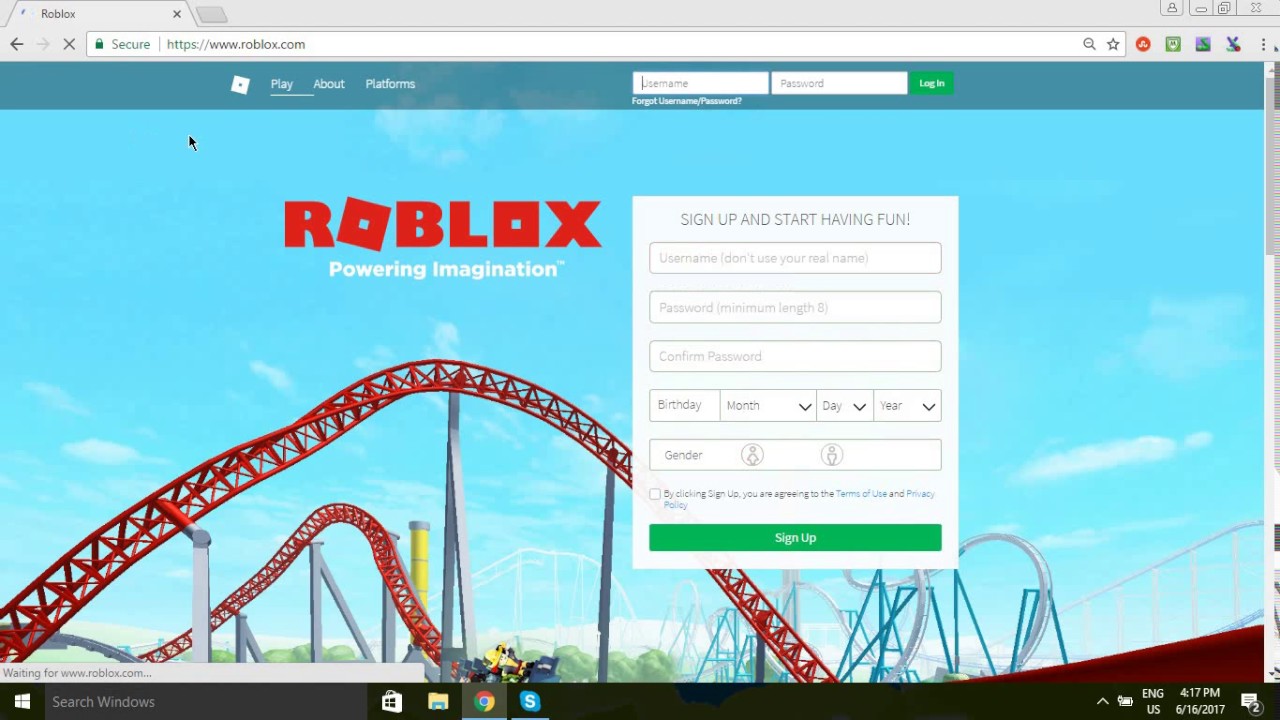Open the Windows Start menu

tap(22, 702)
